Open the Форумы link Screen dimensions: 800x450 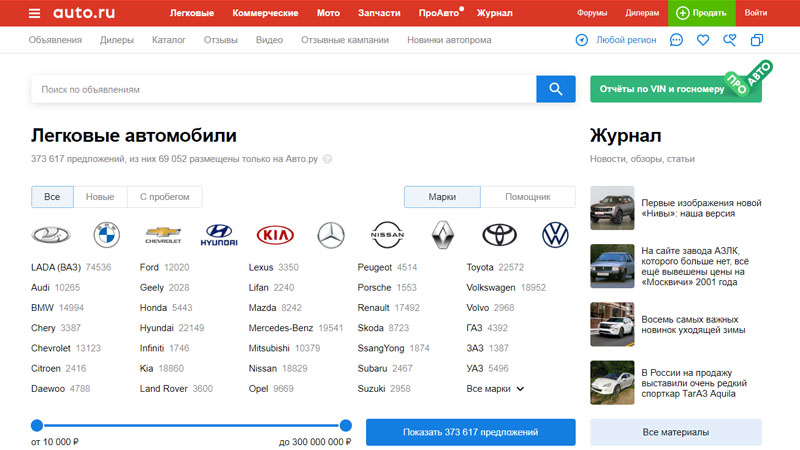[x=592, y=13]
